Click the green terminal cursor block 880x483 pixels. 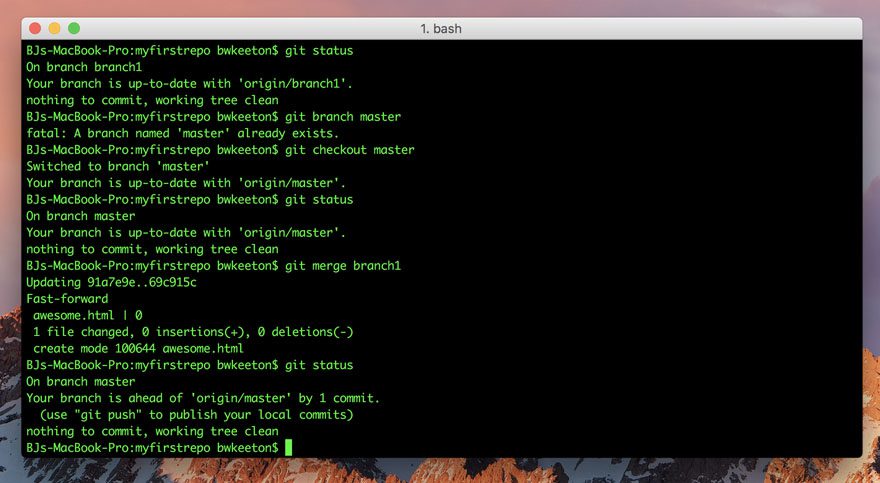pos(288,448)
